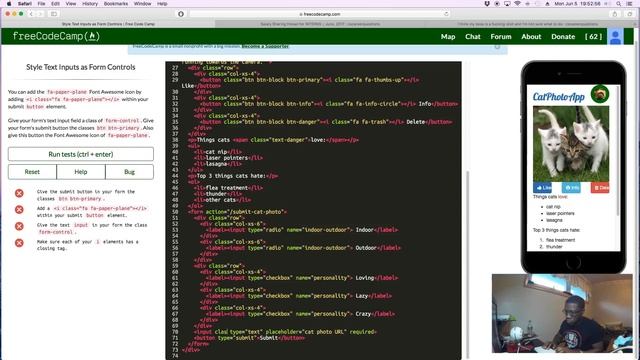This screenshot has height=360, width=640.
Task: Open the Chat nav link
Action: [473, 36]
